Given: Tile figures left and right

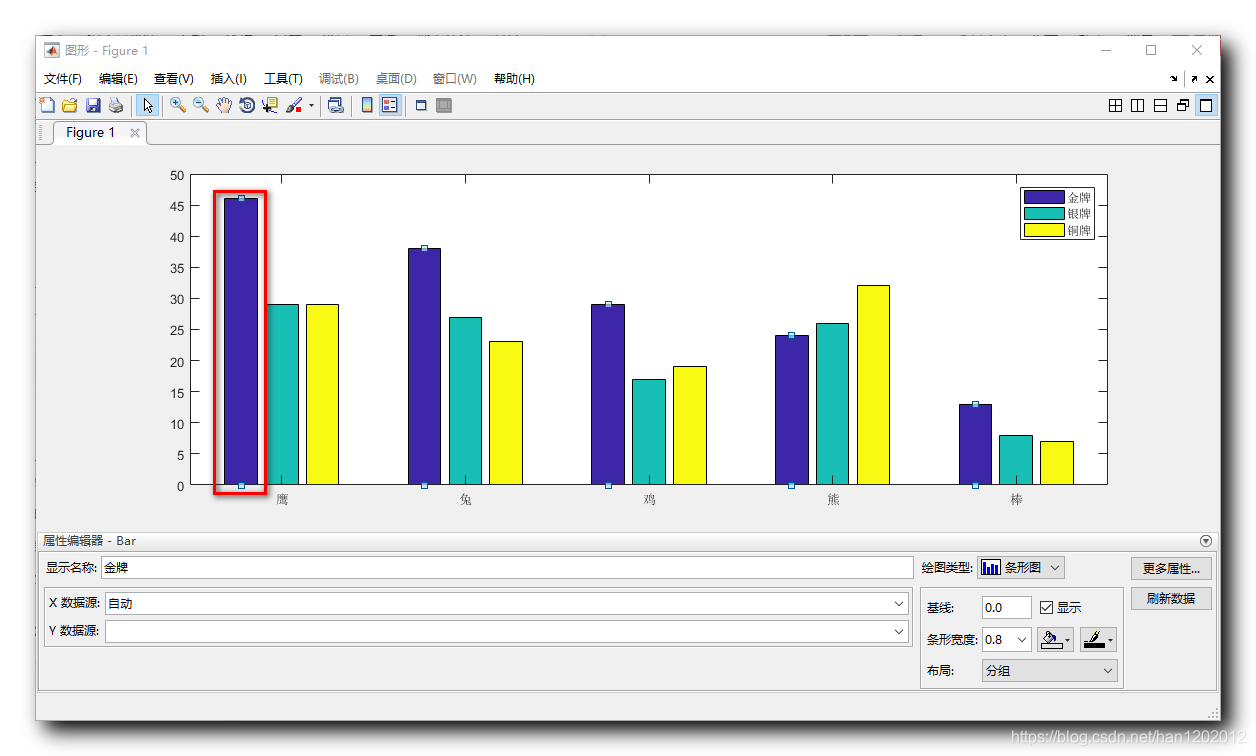Looking at the screenshot, I should (x=1138, y=105).
